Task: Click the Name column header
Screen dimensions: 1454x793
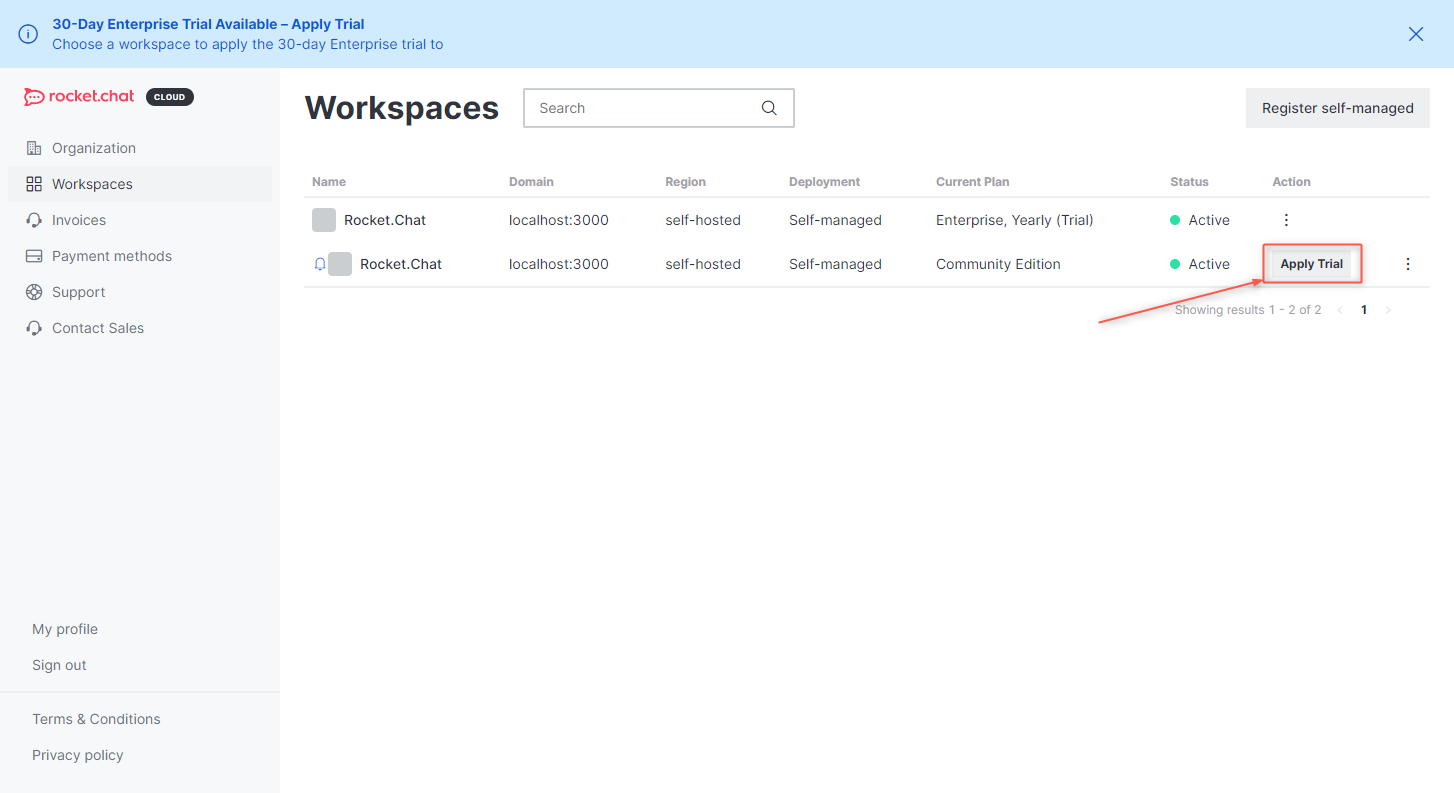Action: (329, 182)
